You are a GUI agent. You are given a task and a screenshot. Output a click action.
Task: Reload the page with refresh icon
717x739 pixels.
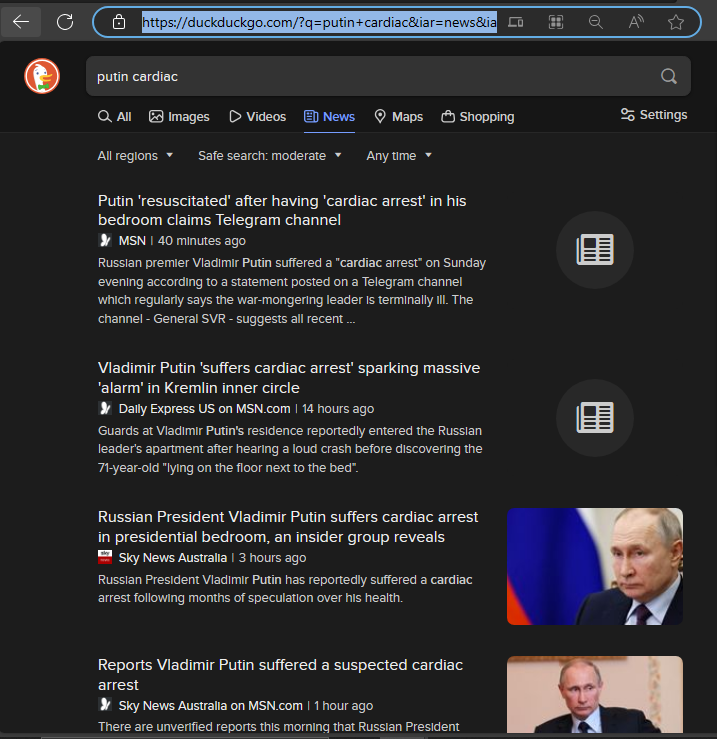click(x=65, y=22)
